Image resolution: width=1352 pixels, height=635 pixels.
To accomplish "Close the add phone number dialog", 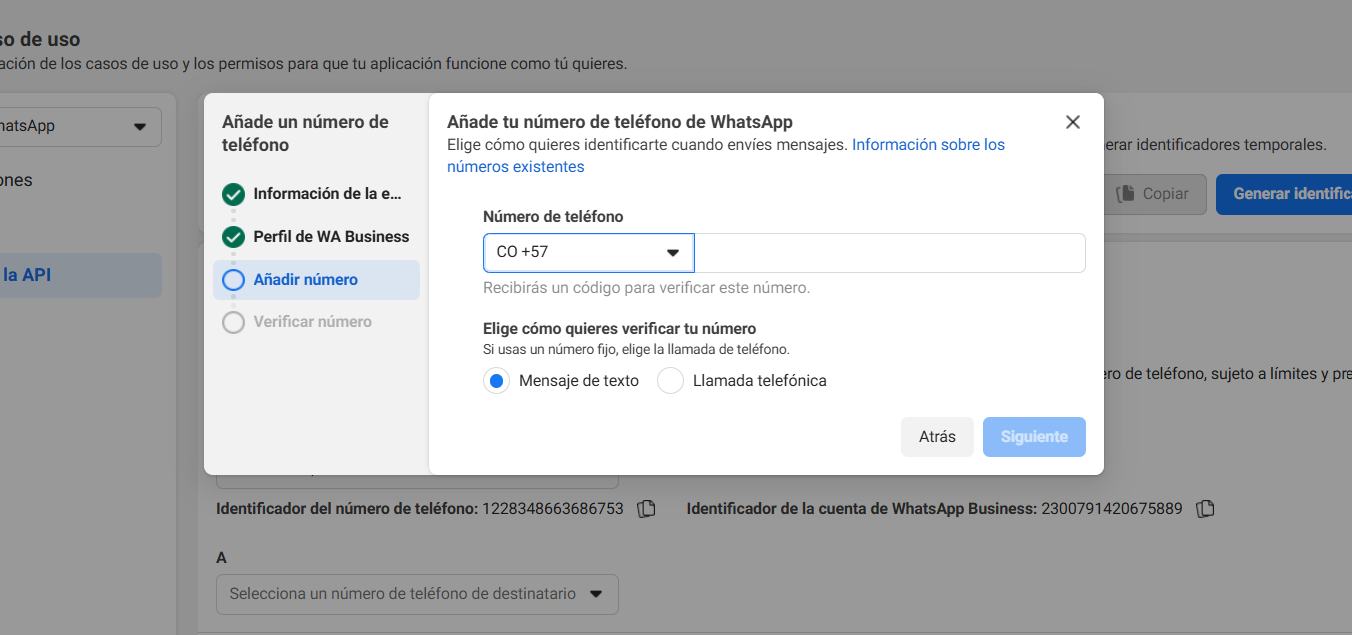I will 1073,122.
